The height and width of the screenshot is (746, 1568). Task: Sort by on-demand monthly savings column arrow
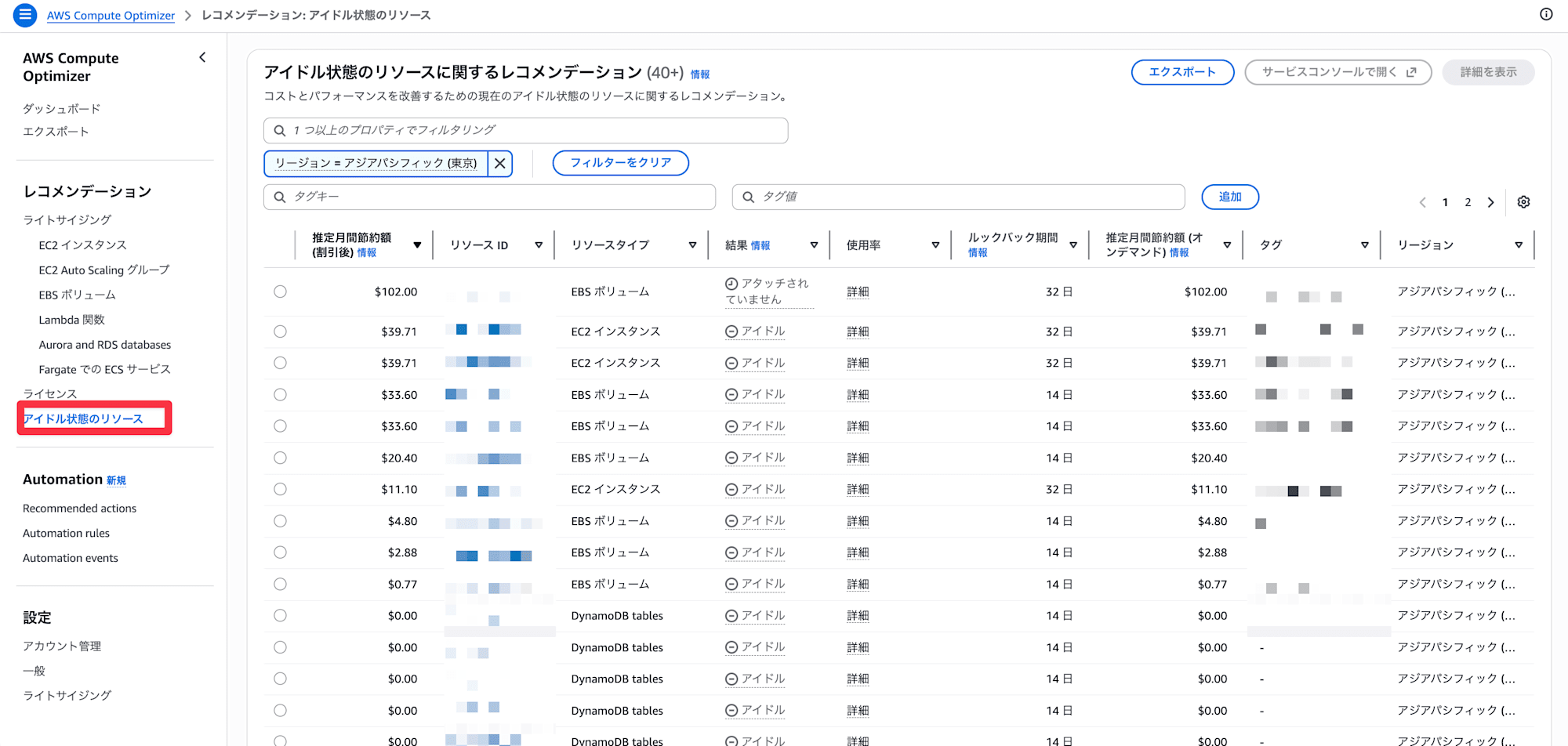pos(1227,245)
